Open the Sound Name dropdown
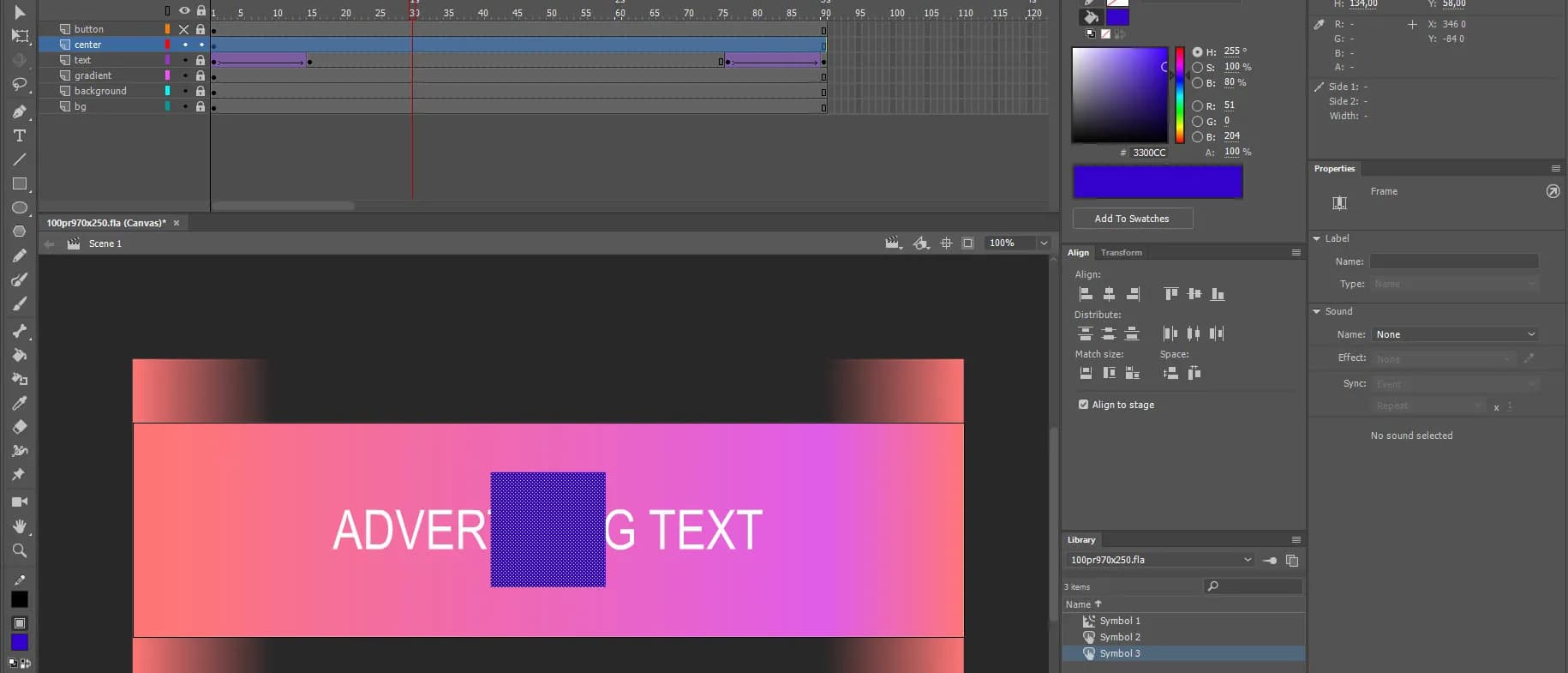The height and width of the screenshot is (673, 1568). pyautogui.click(x=1454, y=334)
